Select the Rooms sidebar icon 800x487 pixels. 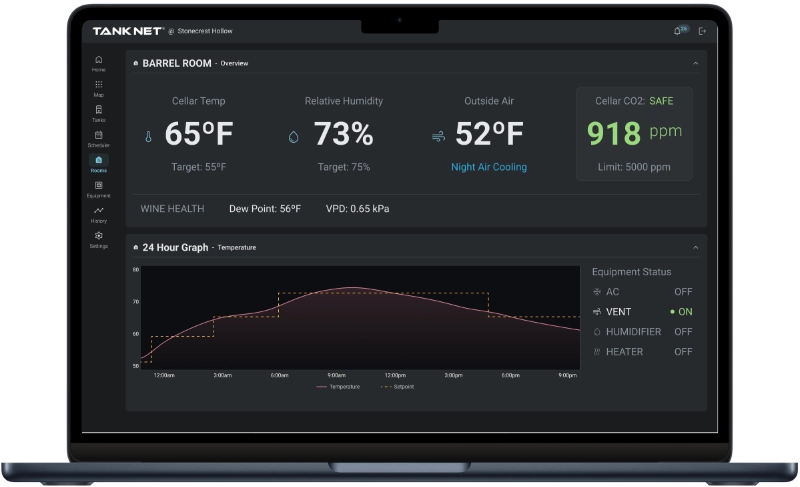98,160
